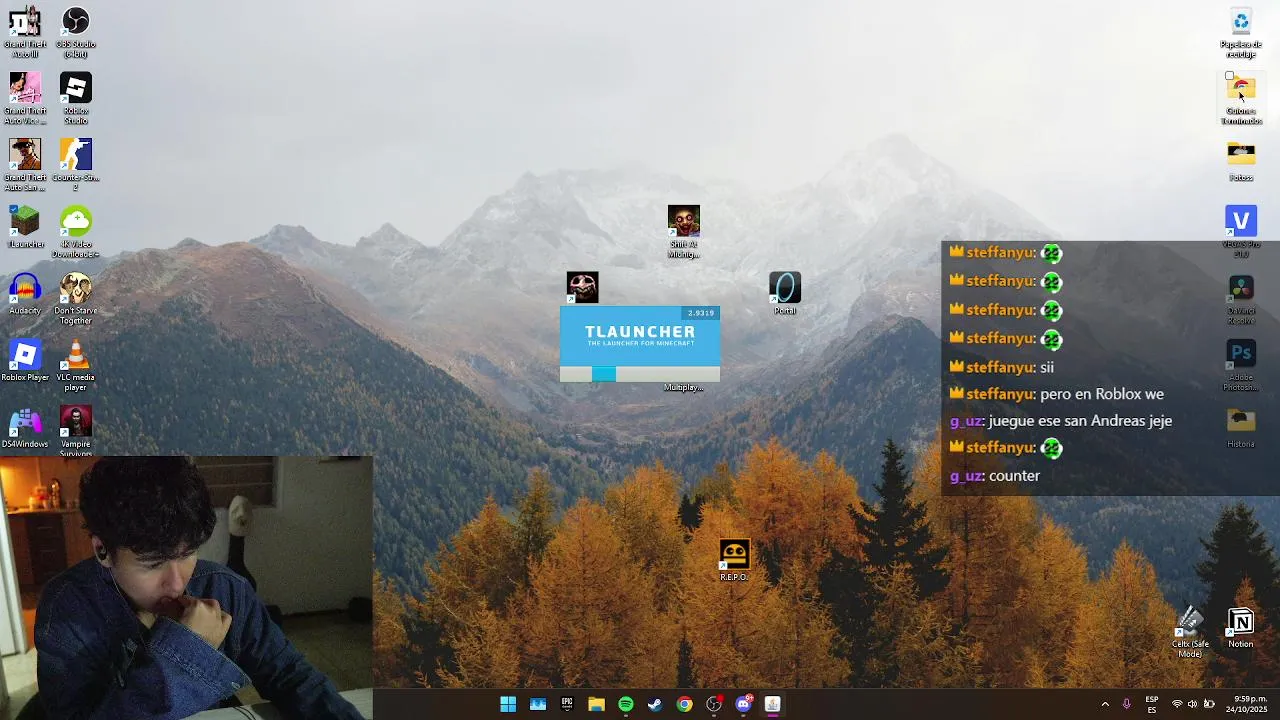
Task: Select Grand Theft Auto Vice City shortcut
Action: [x=25, y=98]
